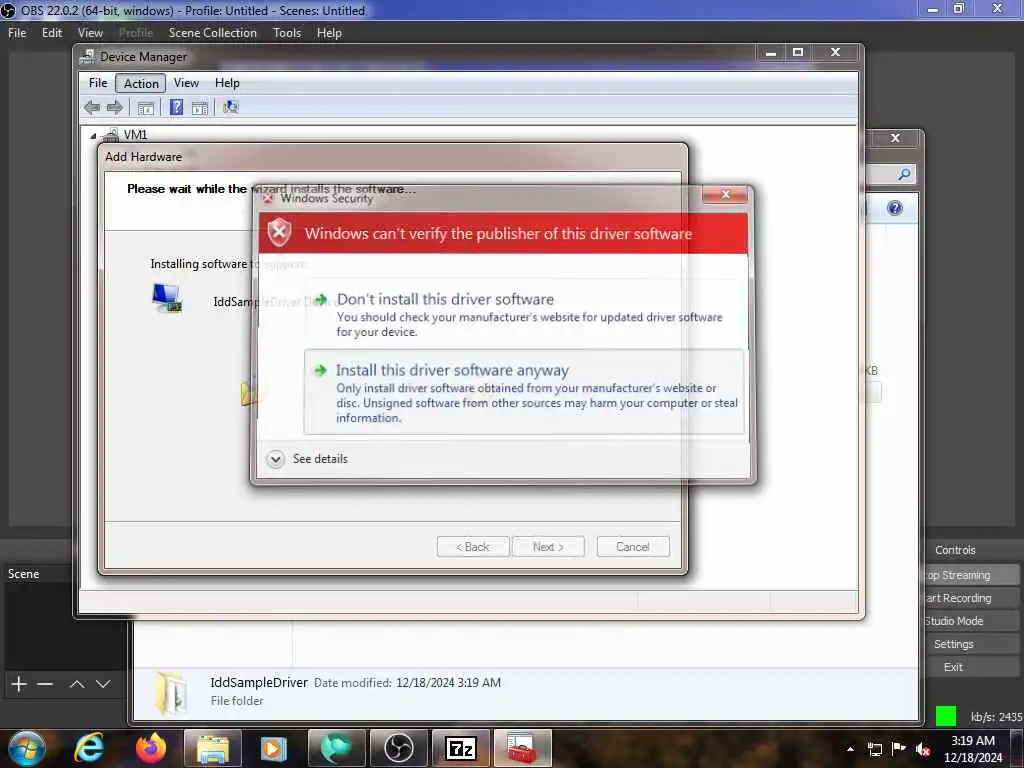Click Stop Streaming in OBS Controls

coord(972,575)
